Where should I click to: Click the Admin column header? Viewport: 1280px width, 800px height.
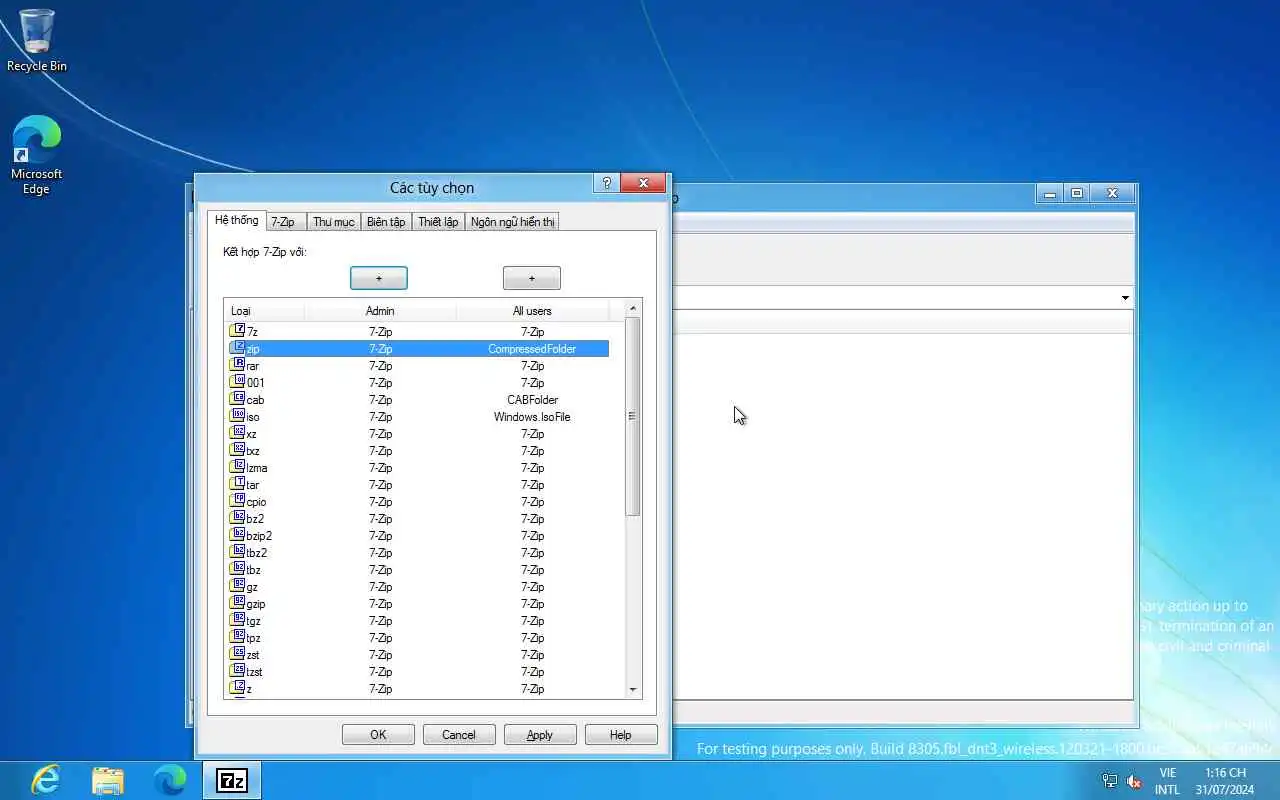380,311
